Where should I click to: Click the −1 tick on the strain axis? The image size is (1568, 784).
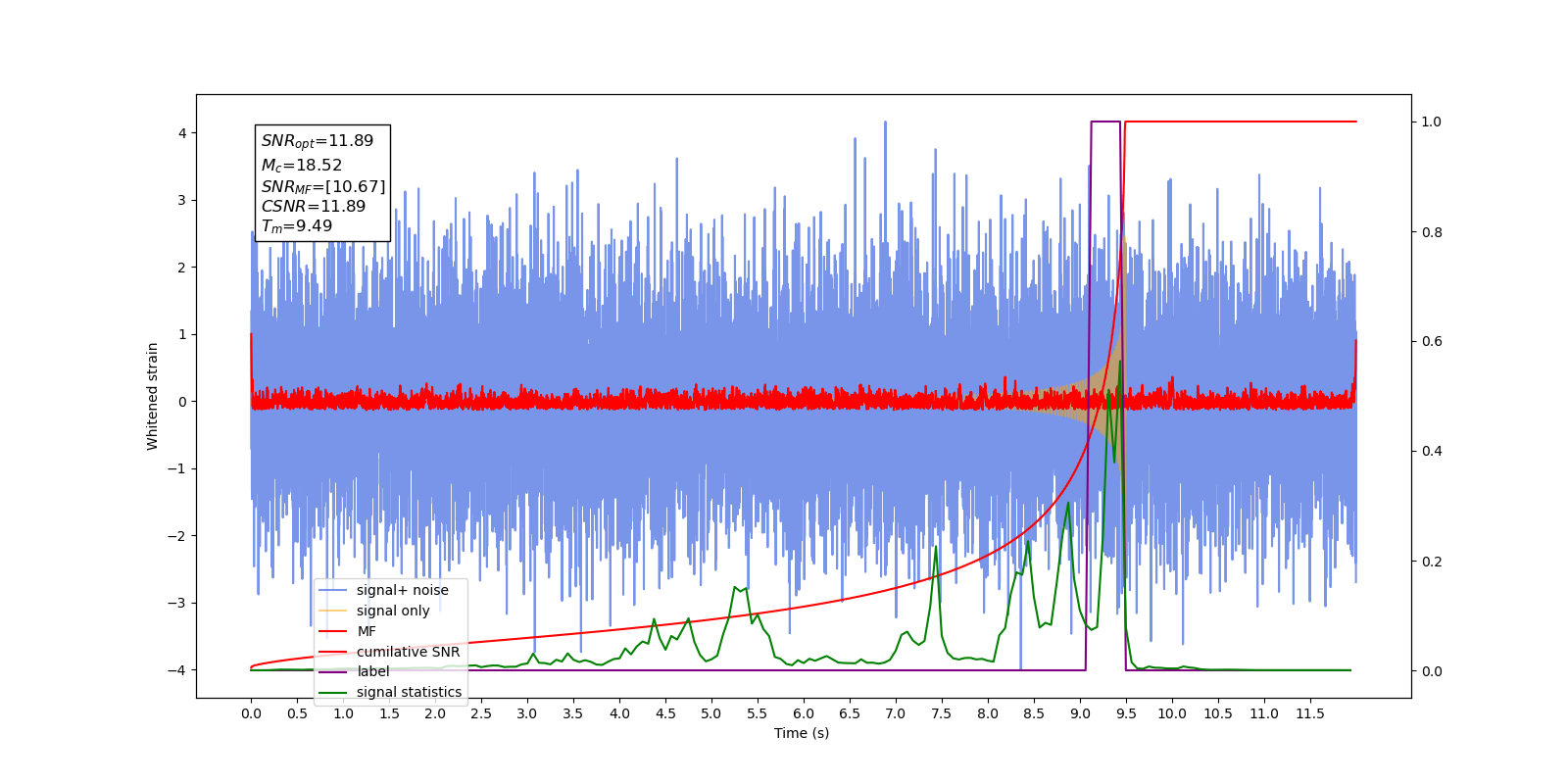(x=176, y=468)
